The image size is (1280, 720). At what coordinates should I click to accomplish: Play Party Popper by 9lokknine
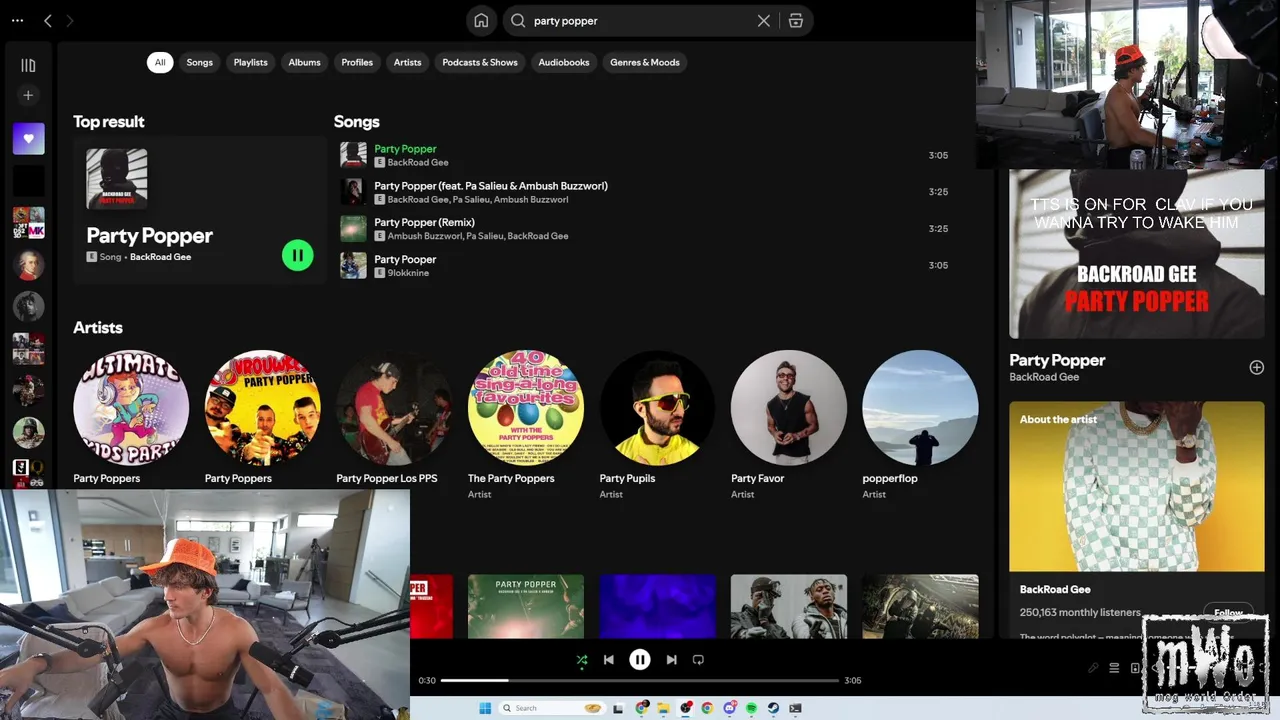coord(644,265)
